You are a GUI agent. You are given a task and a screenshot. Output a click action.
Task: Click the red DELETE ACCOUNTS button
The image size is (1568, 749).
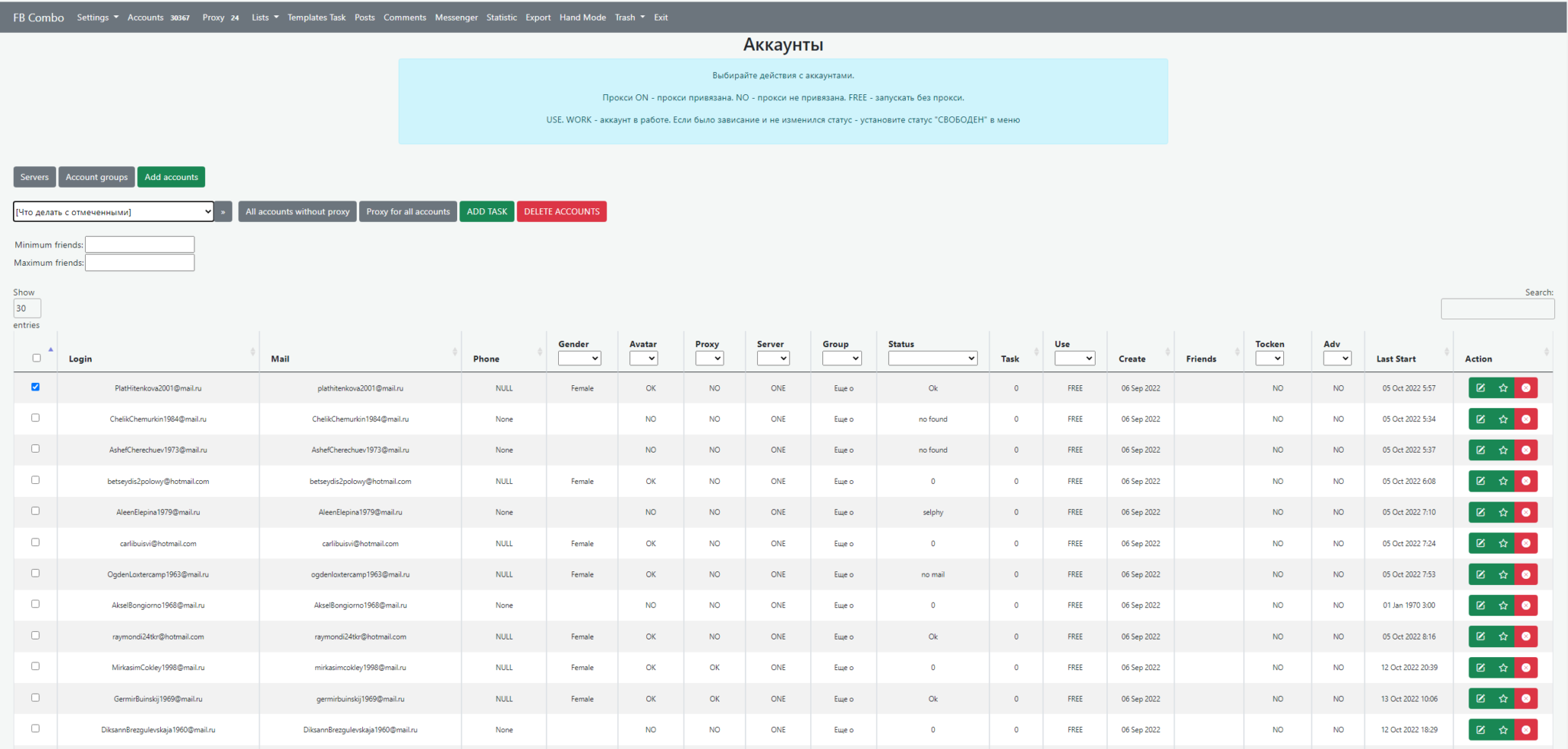(x=561, y=211)
